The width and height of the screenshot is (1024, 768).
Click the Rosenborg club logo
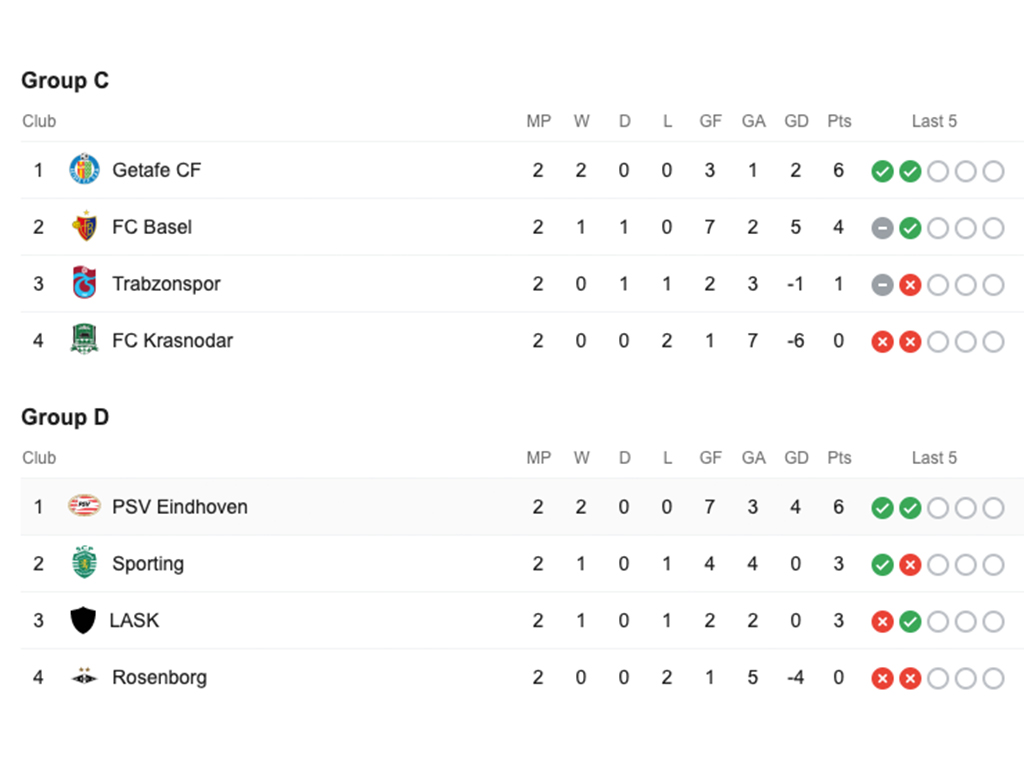coord(84,677)
